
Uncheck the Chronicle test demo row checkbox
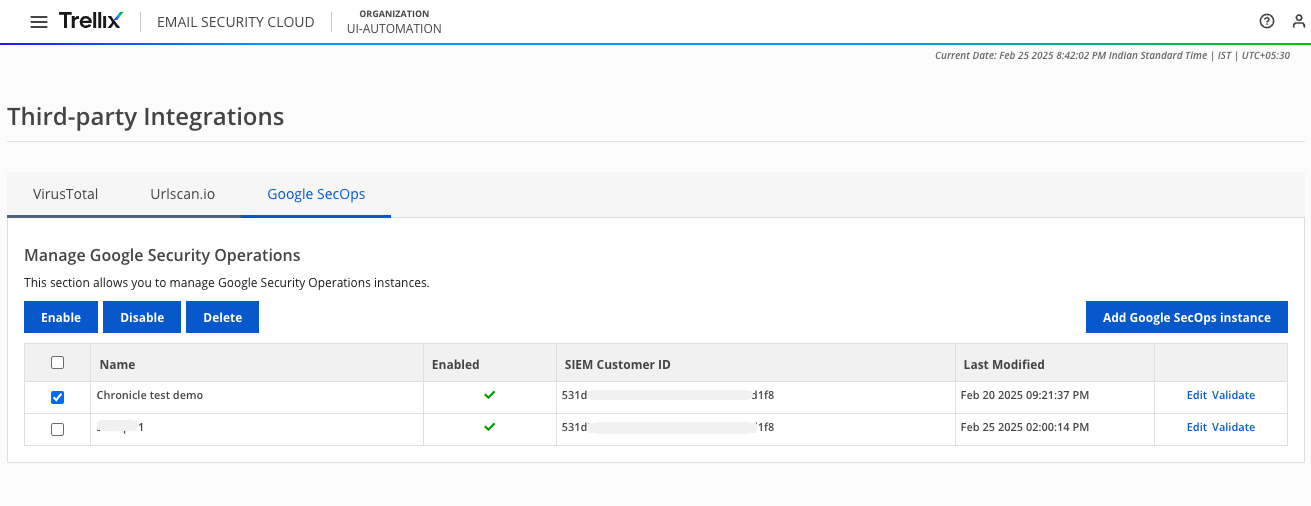tap(57, 397)
